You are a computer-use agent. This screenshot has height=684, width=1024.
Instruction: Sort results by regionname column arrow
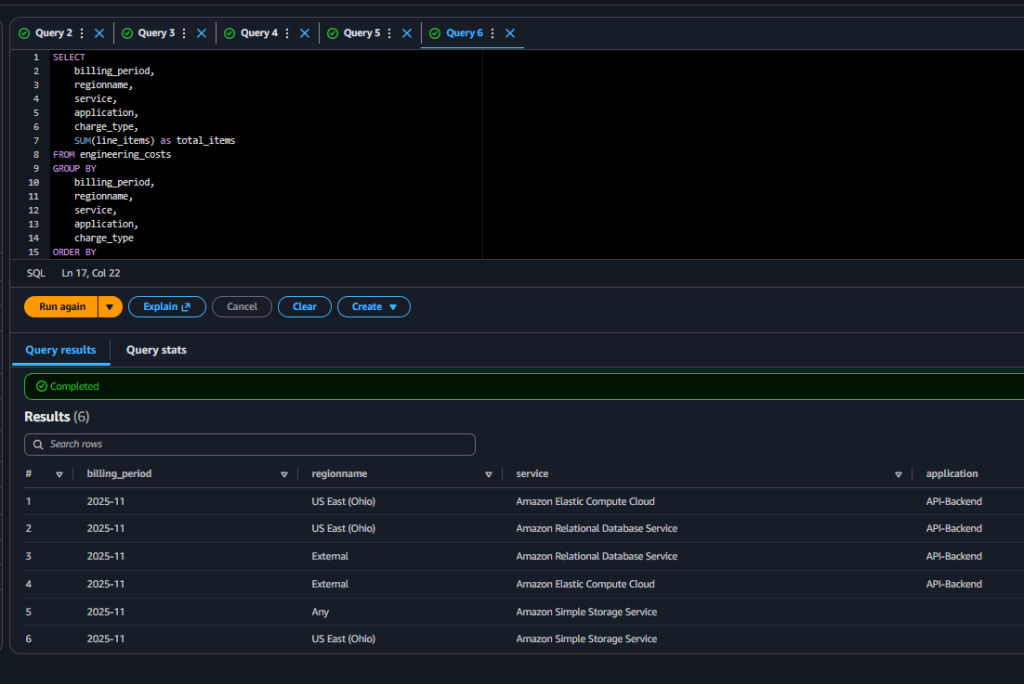(x=488, y=474)
